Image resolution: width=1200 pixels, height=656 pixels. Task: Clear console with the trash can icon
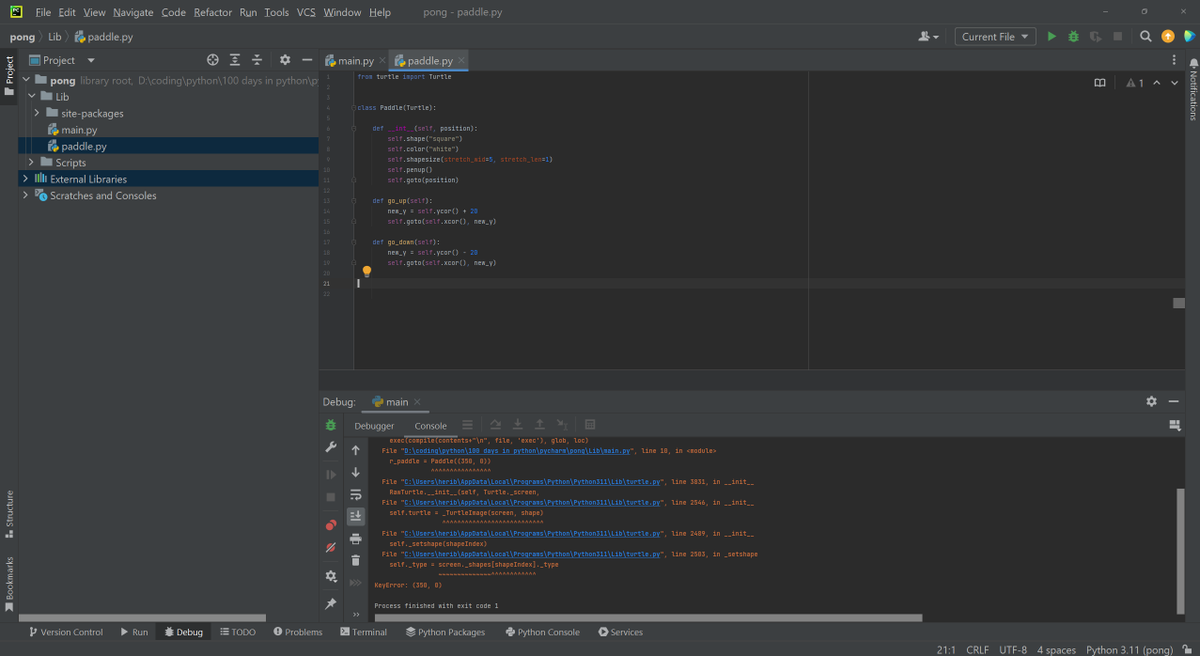click(355, 560)
